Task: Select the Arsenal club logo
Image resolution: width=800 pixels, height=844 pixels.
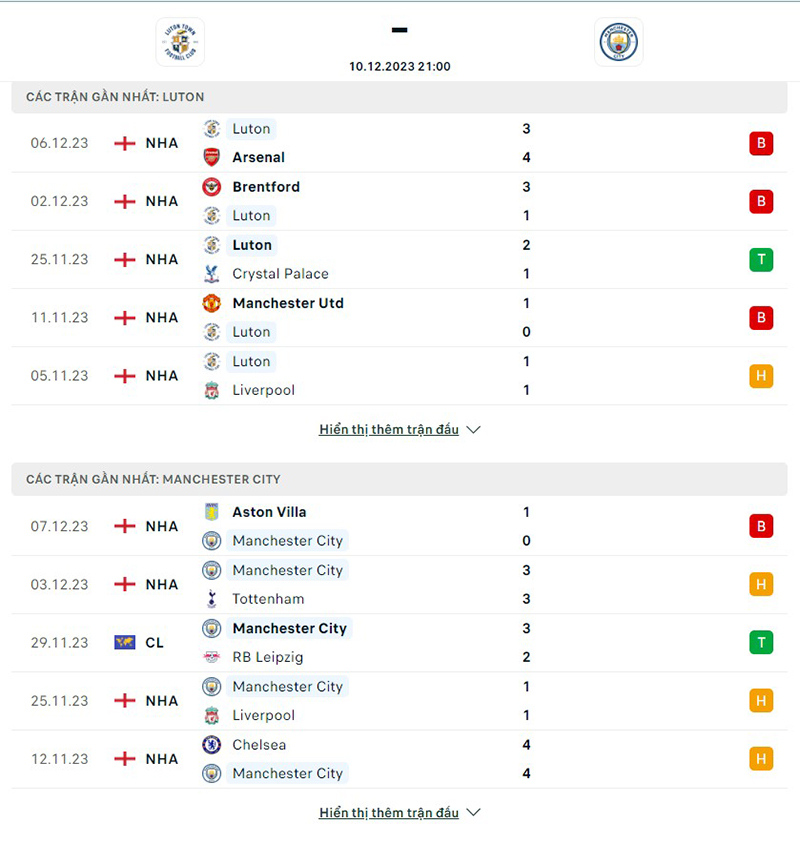Action: [211, 157]
